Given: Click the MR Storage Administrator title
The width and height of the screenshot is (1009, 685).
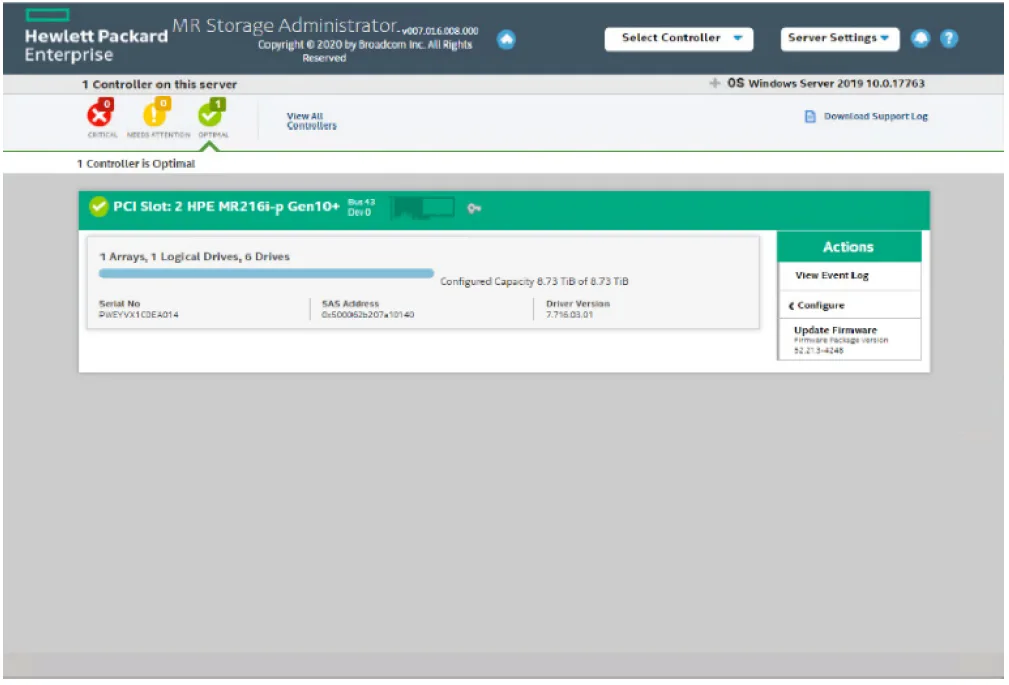Looking at the screenshot, I should (285, 25).
